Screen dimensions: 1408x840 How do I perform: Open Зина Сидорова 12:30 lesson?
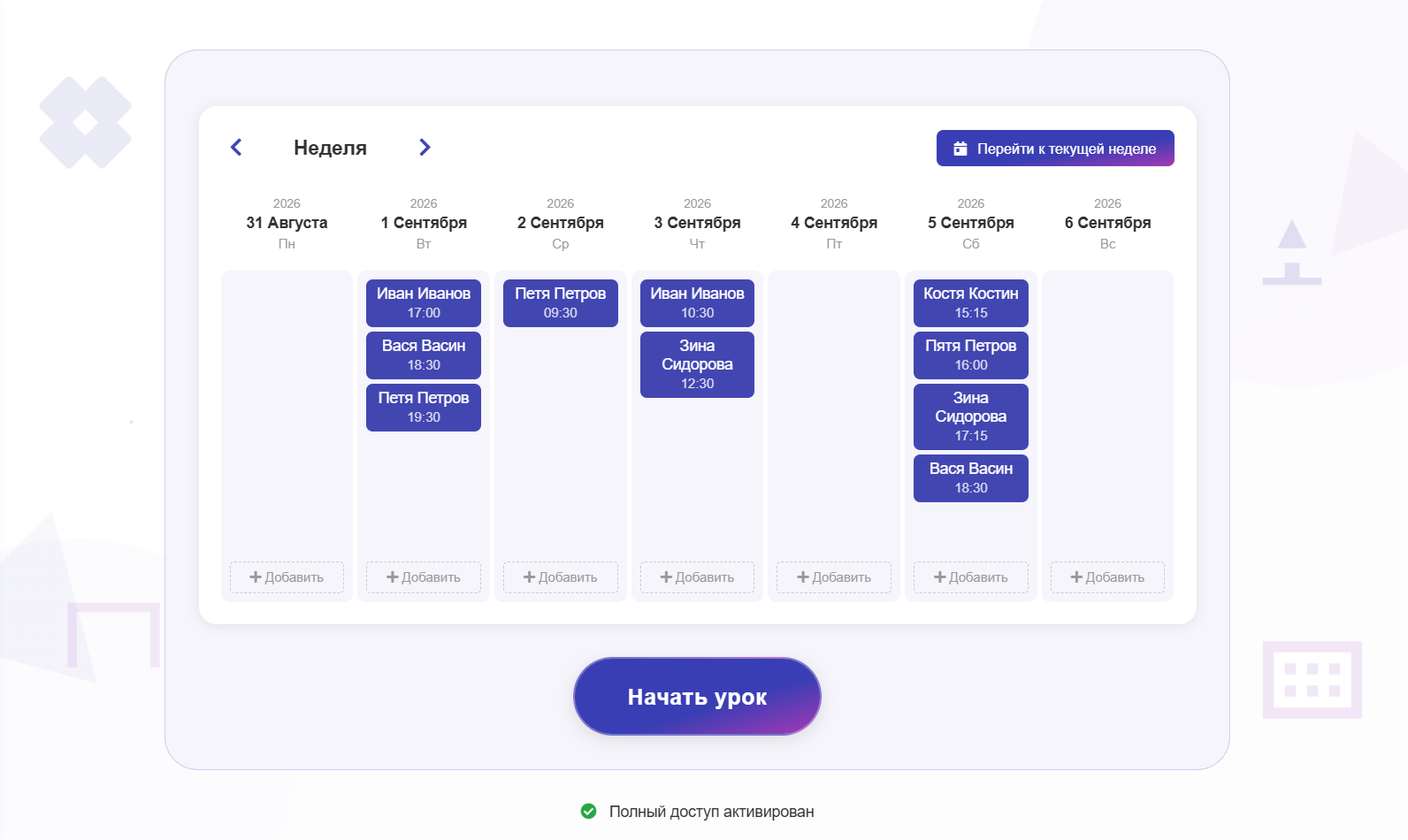click(697, 364)
